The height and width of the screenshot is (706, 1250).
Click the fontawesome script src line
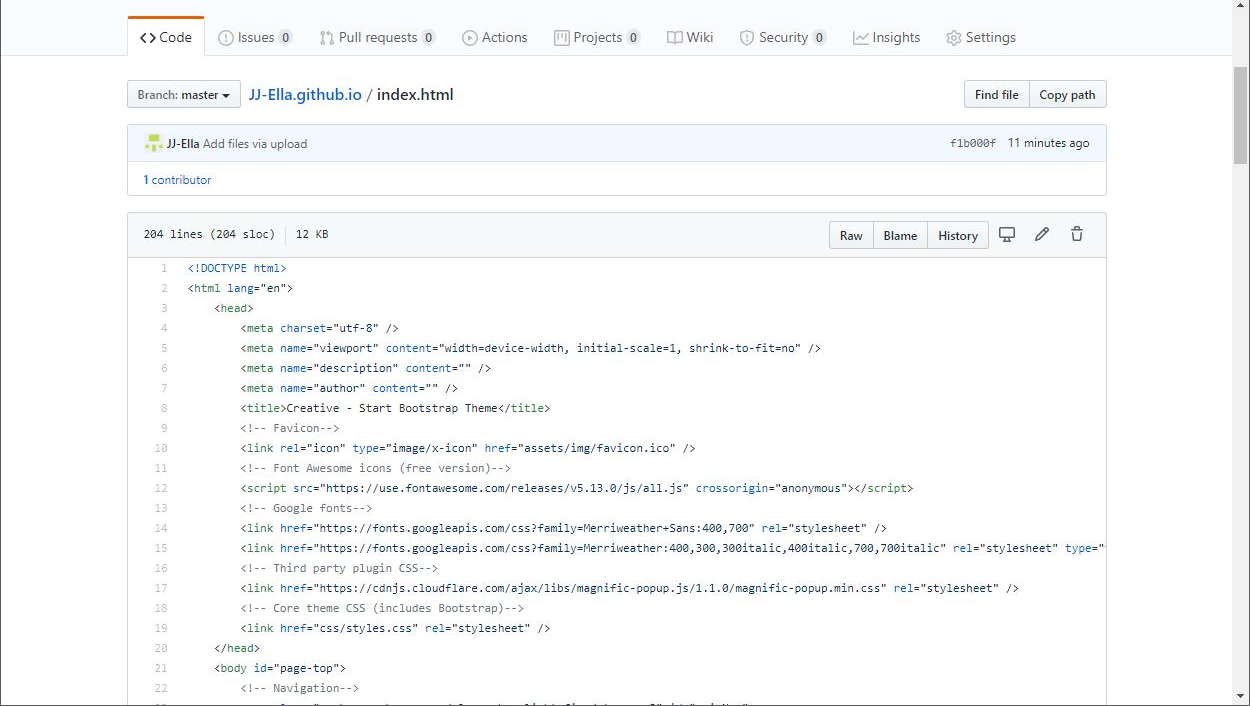577,488
